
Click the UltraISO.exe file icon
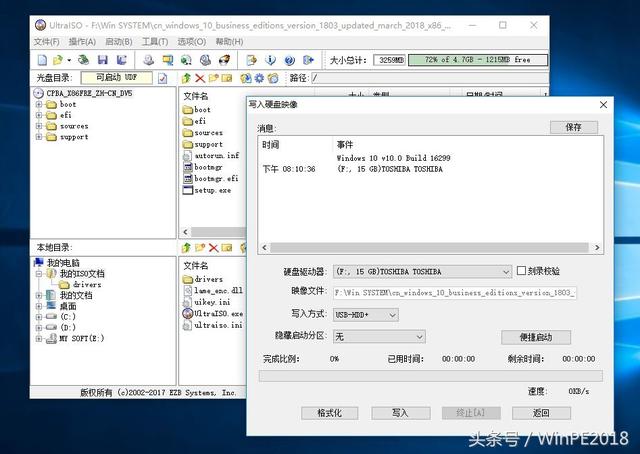pyautogui.click(x=187, y=314)
